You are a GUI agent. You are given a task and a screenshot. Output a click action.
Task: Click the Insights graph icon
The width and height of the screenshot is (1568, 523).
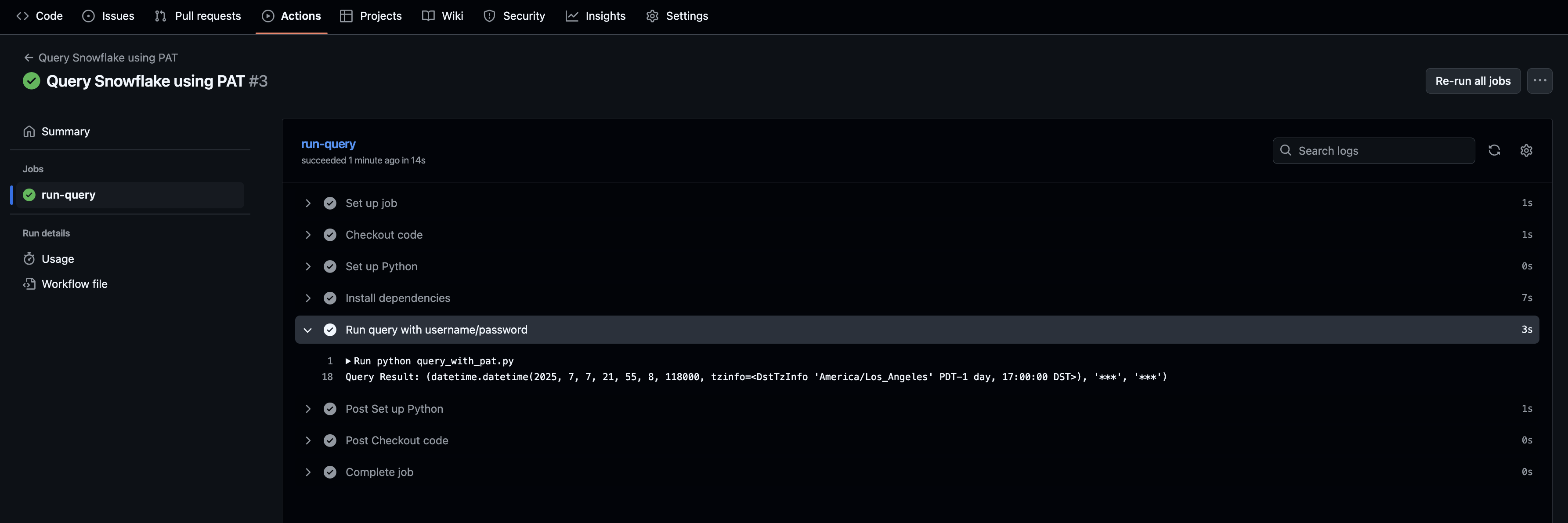572,16
